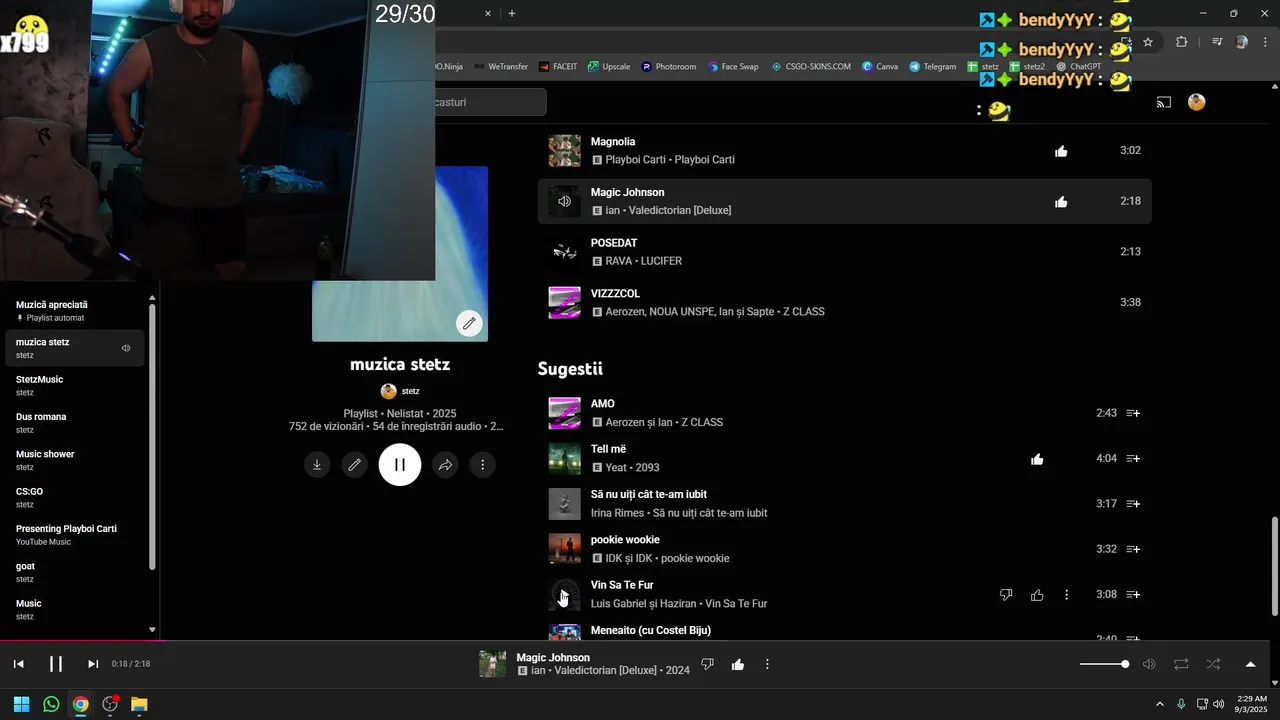The height and width of the screenshot is (720, 1280).
Task: Dislike Magic Johnson in the player bar
Action: click(707, 664)
